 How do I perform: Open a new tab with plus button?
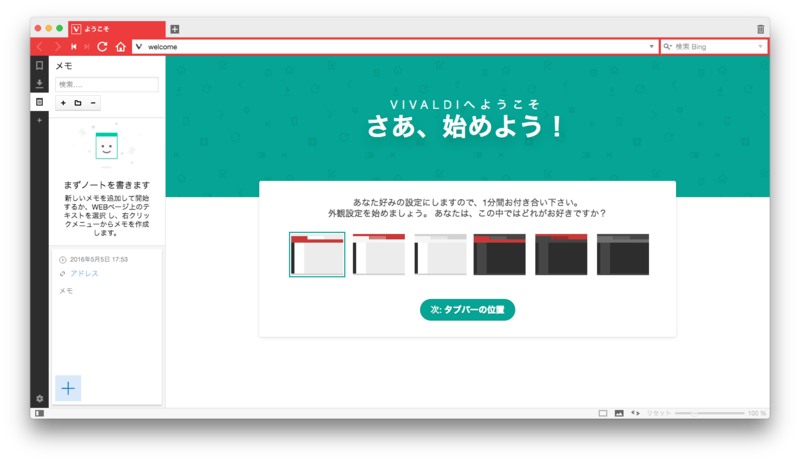[x=174, y=29]
